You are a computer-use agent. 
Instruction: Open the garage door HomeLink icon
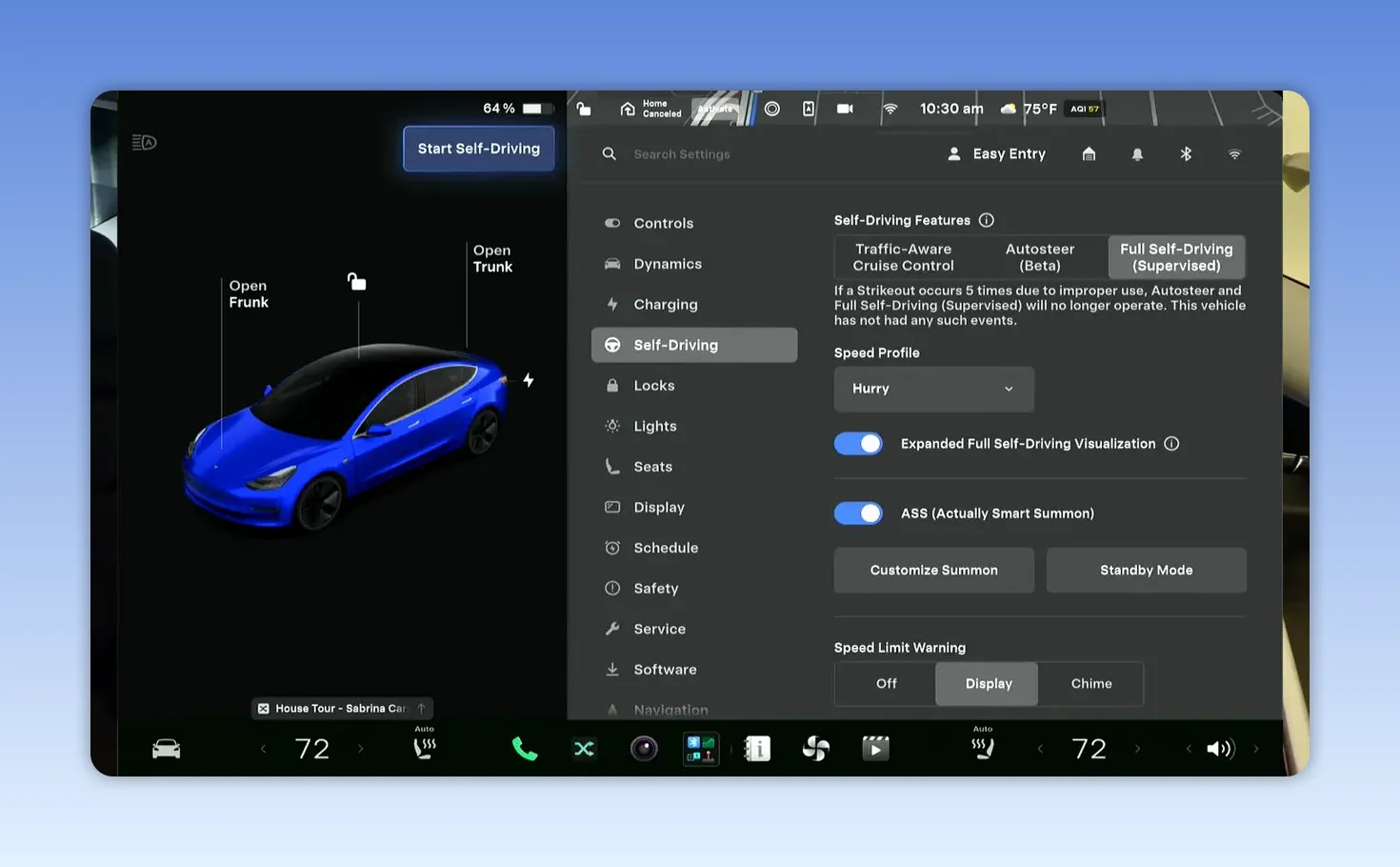(1089, 153)
